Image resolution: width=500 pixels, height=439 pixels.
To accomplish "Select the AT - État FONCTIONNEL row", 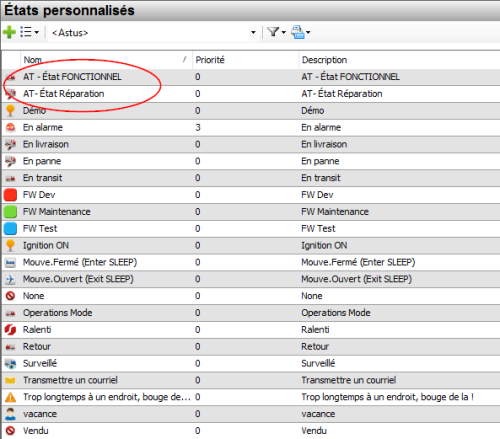I will point(251,77).
